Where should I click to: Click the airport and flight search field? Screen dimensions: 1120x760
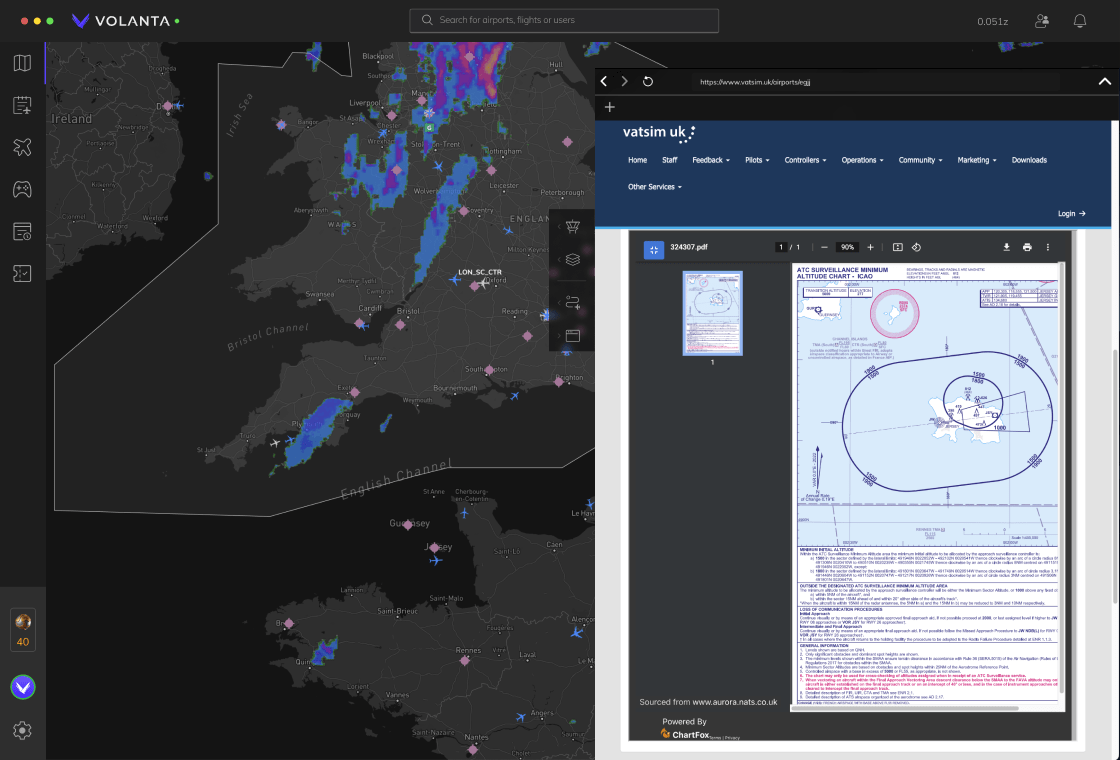coord(520,20)
